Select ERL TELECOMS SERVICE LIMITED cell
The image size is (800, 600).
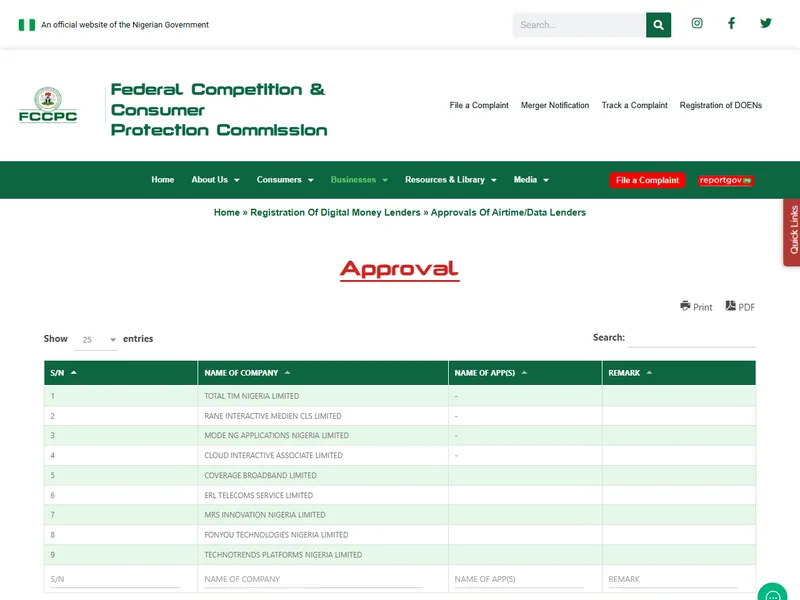tap(323, 495)
